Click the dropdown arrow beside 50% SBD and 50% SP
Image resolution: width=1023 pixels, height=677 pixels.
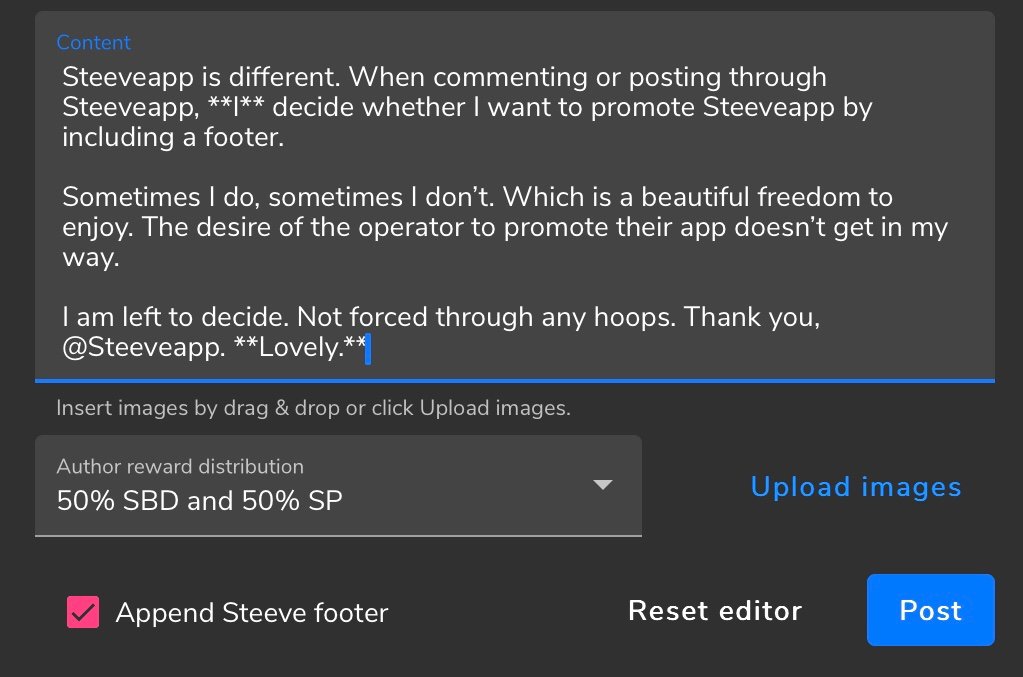[x=602, y=485]
